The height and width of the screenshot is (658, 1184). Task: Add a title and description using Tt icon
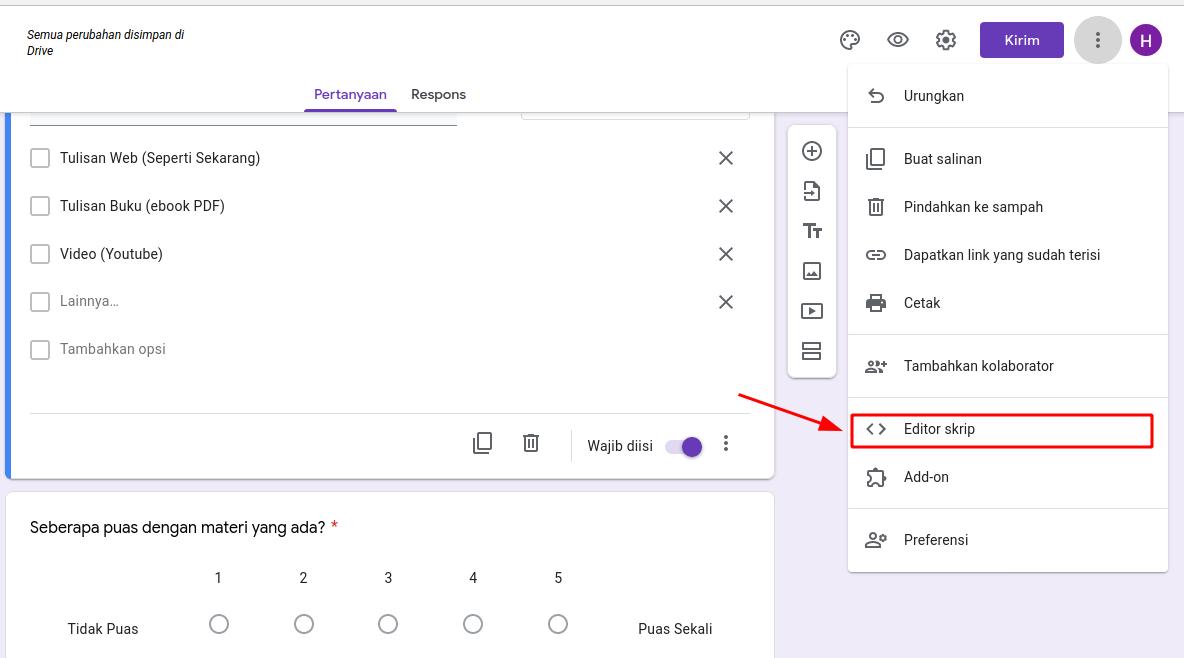point(812,230)
